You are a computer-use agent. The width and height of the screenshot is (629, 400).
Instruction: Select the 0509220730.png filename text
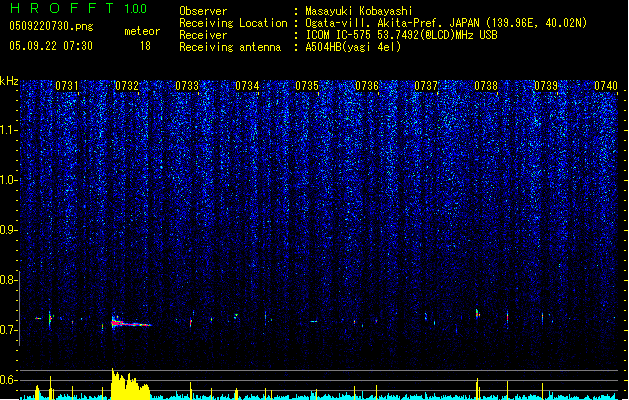(x=51, y=26)
